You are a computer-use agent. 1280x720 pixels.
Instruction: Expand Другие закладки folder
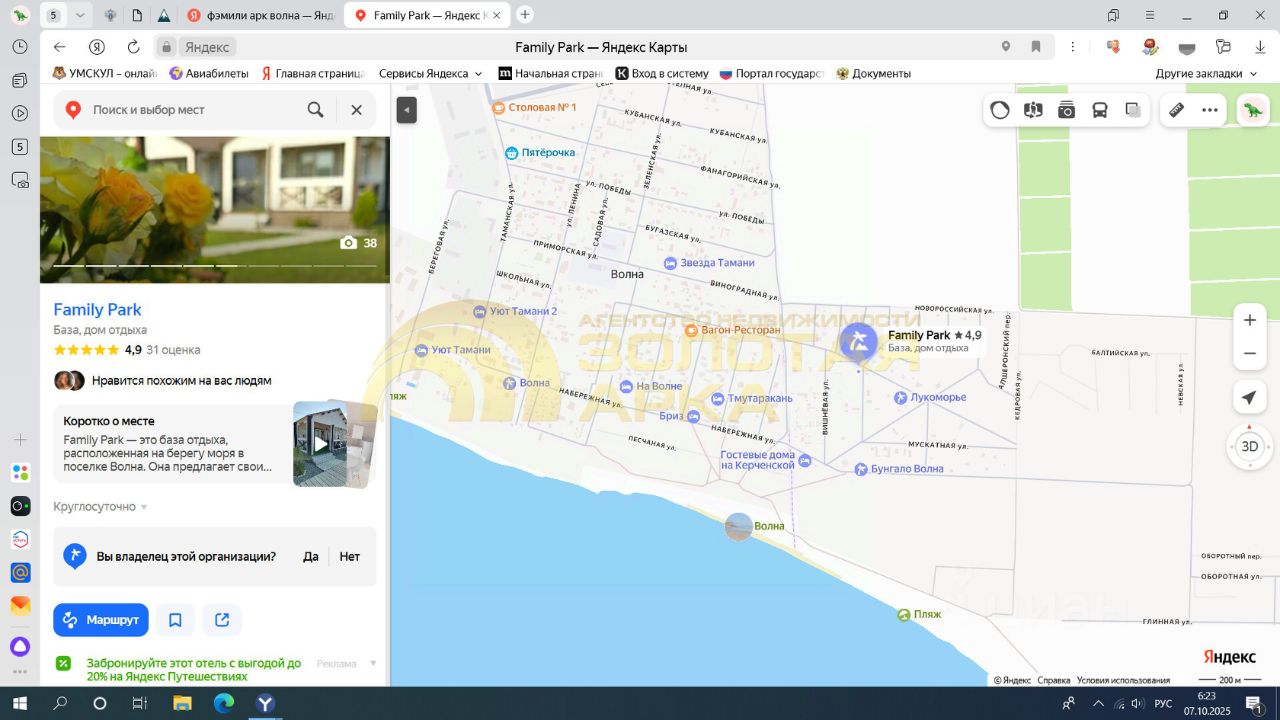[x=1206, y=73]
